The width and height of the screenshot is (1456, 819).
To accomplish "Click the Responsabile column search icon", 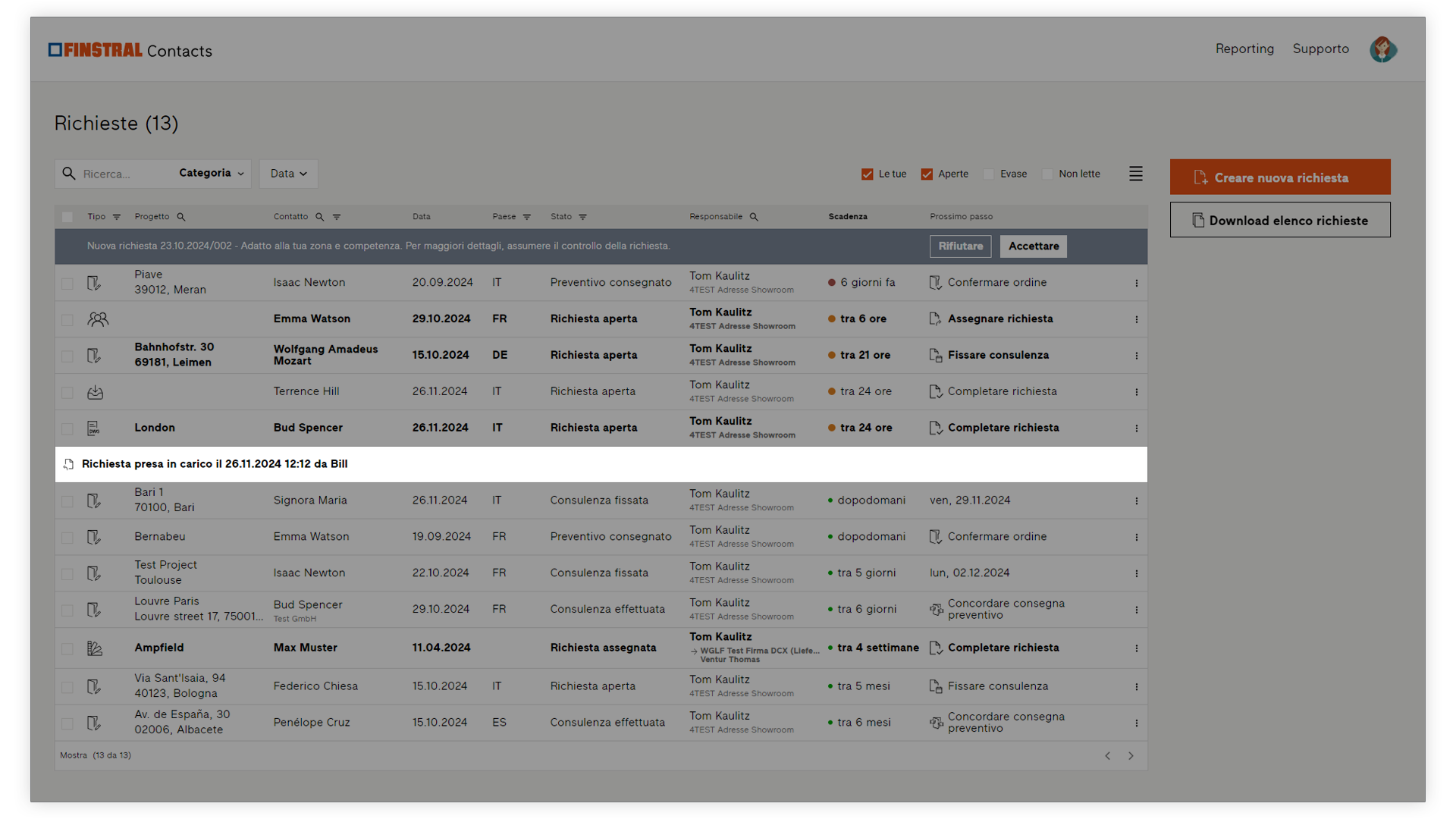I will [754, 217].
